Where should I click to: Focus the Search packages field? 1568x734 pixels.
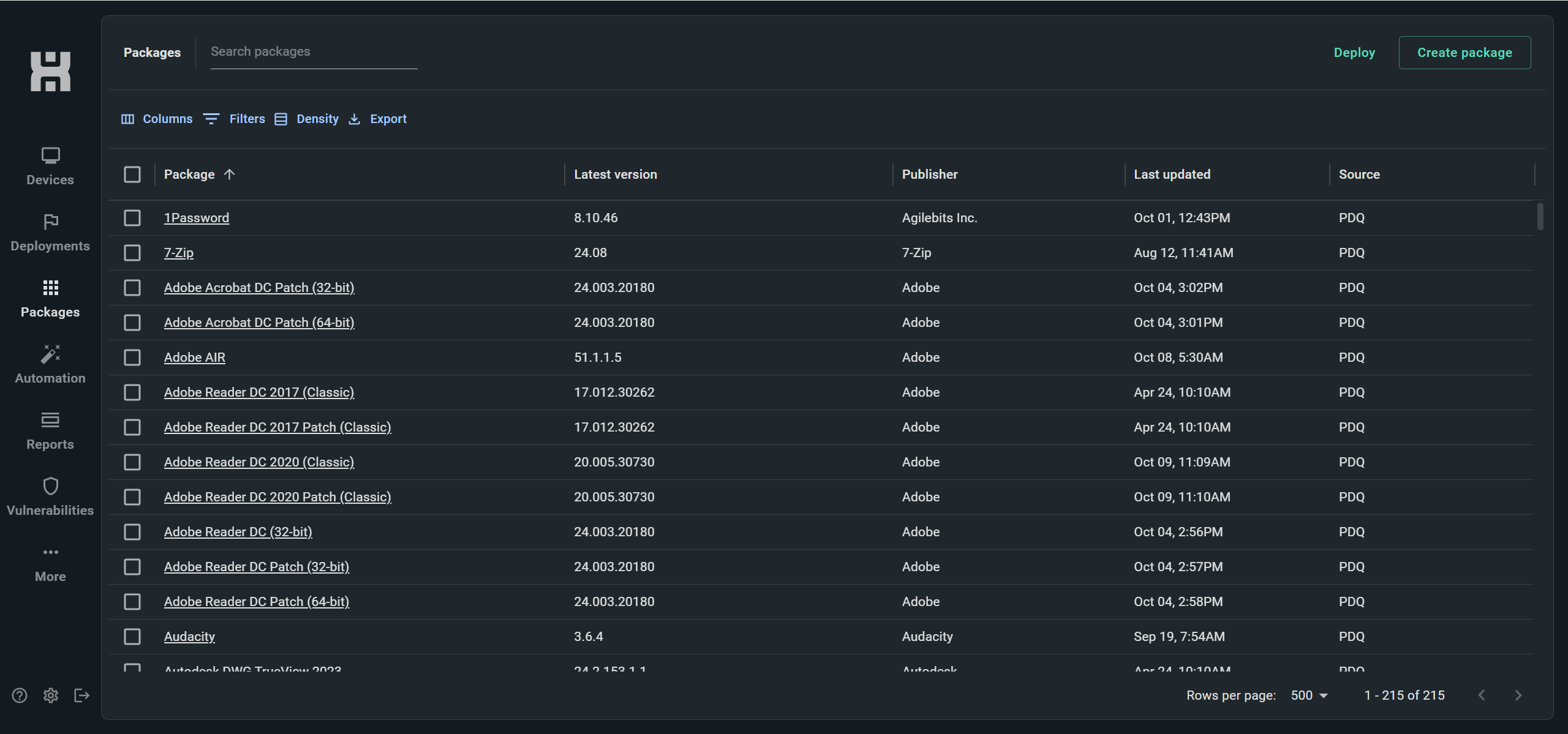click(x=314, y=52)
